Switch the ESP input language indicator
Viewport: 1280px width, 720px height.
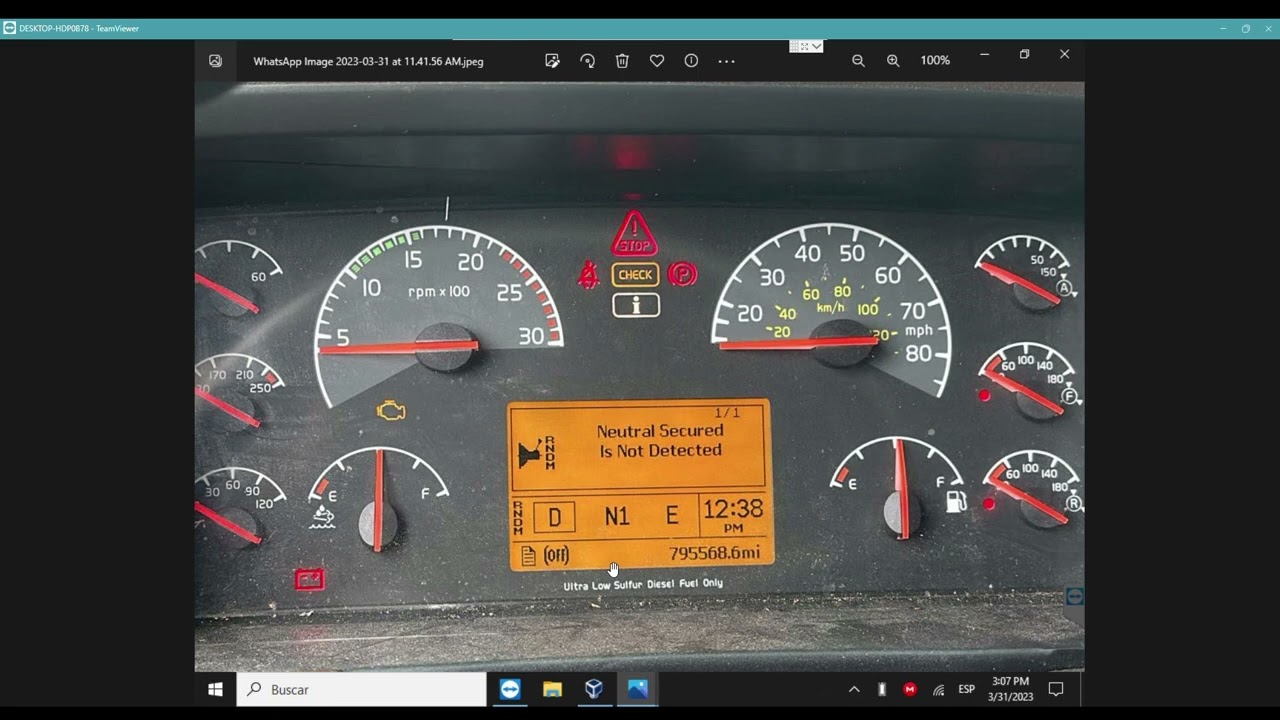(966, 689)
